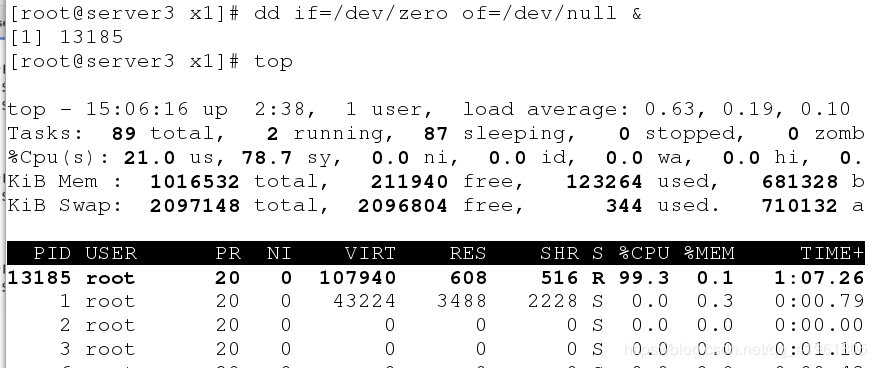The image size is (877, 368).
Task: Click the USER column header
Action: pyautogui.click(x=111, y=253)
